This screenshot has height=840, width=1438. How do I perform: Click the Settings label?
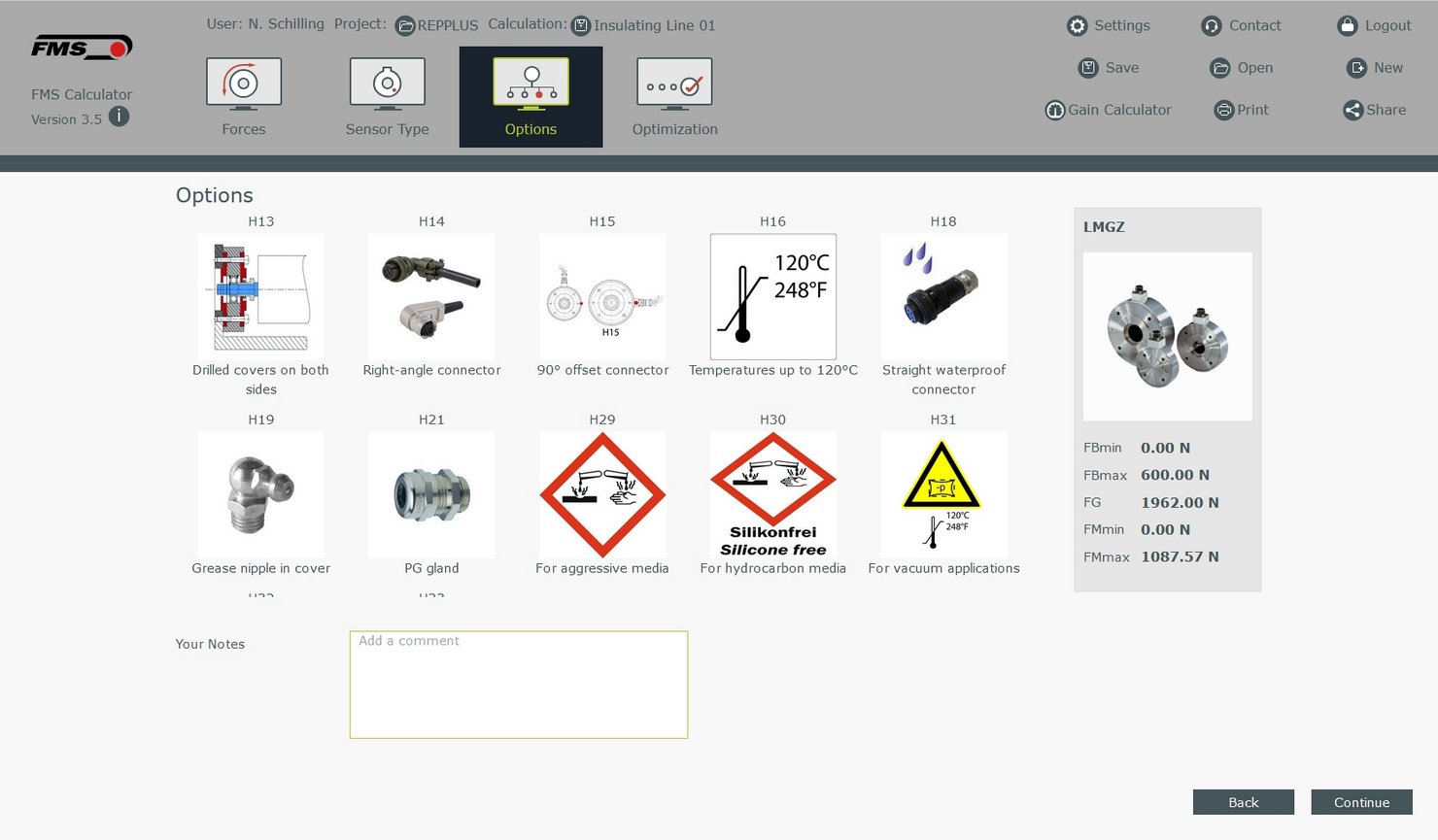tap(1122, 26)
